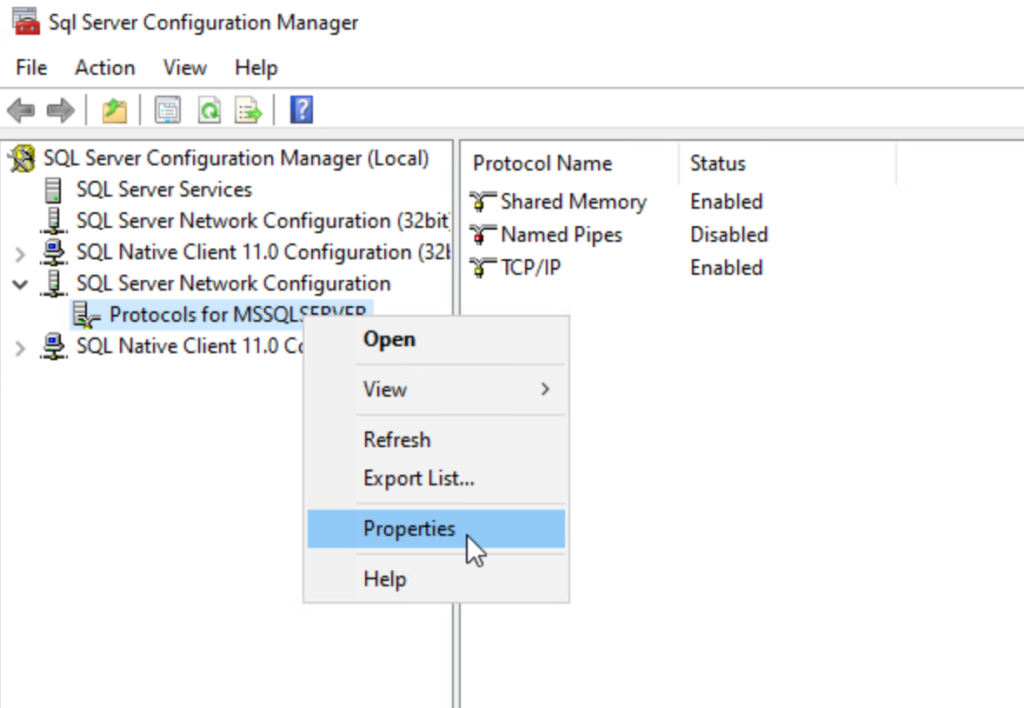Click the Export List toolbar icon
The width and height of the screenshot is (1024, 708).
point(247,110)
